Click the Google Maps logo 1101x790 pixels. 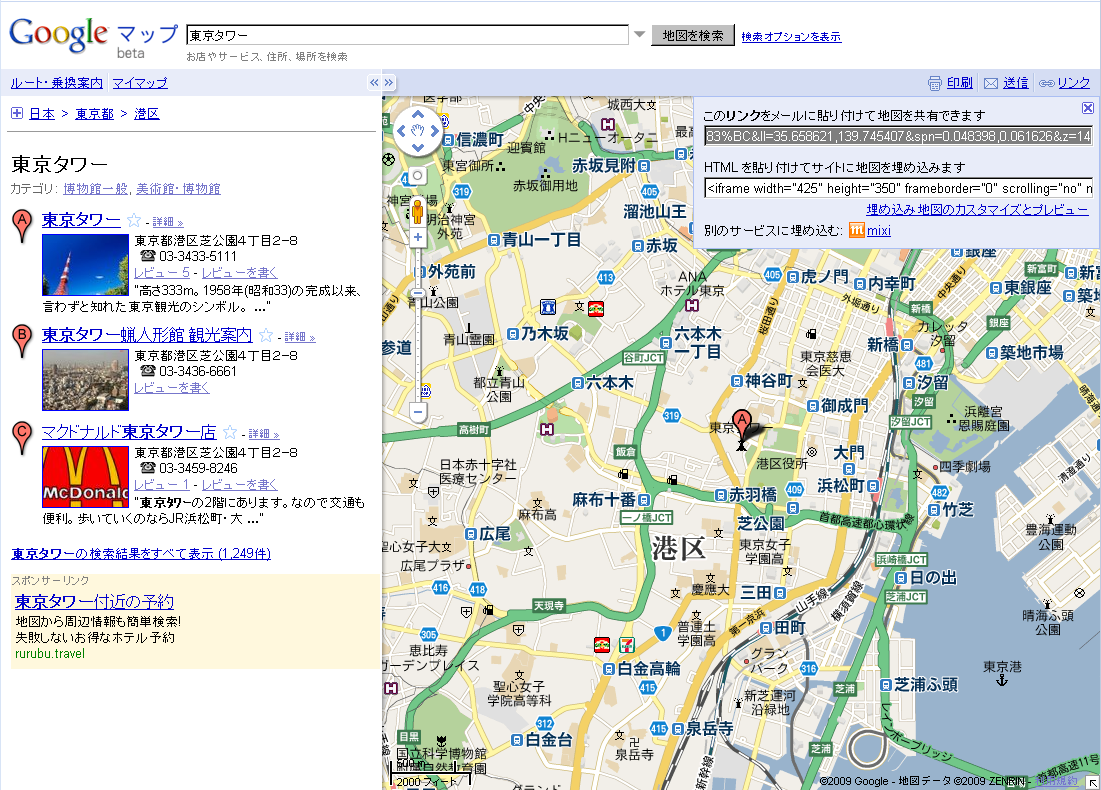[x=93, y=37]
